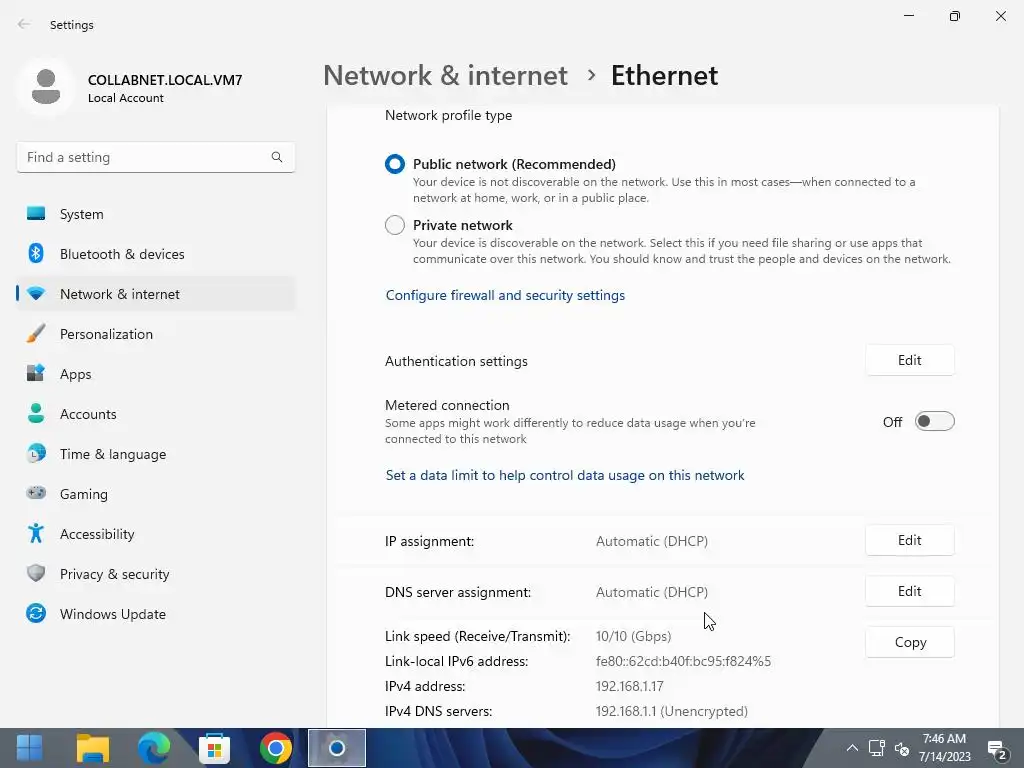
Task: Click Network & internet breadcrumb
Action: 445,75
